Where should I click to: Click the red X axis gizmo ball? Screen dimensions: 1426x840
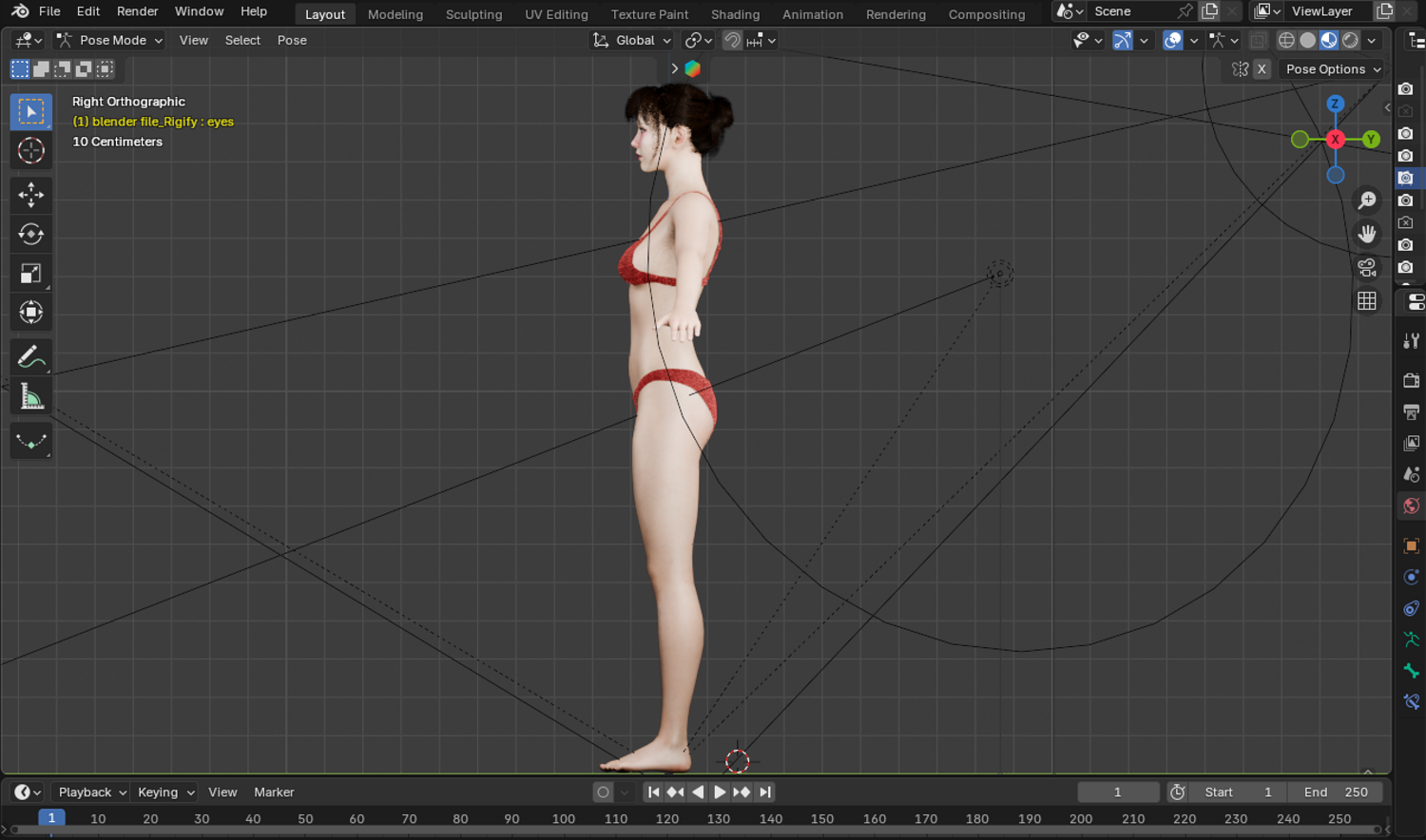pos(1336,140)
